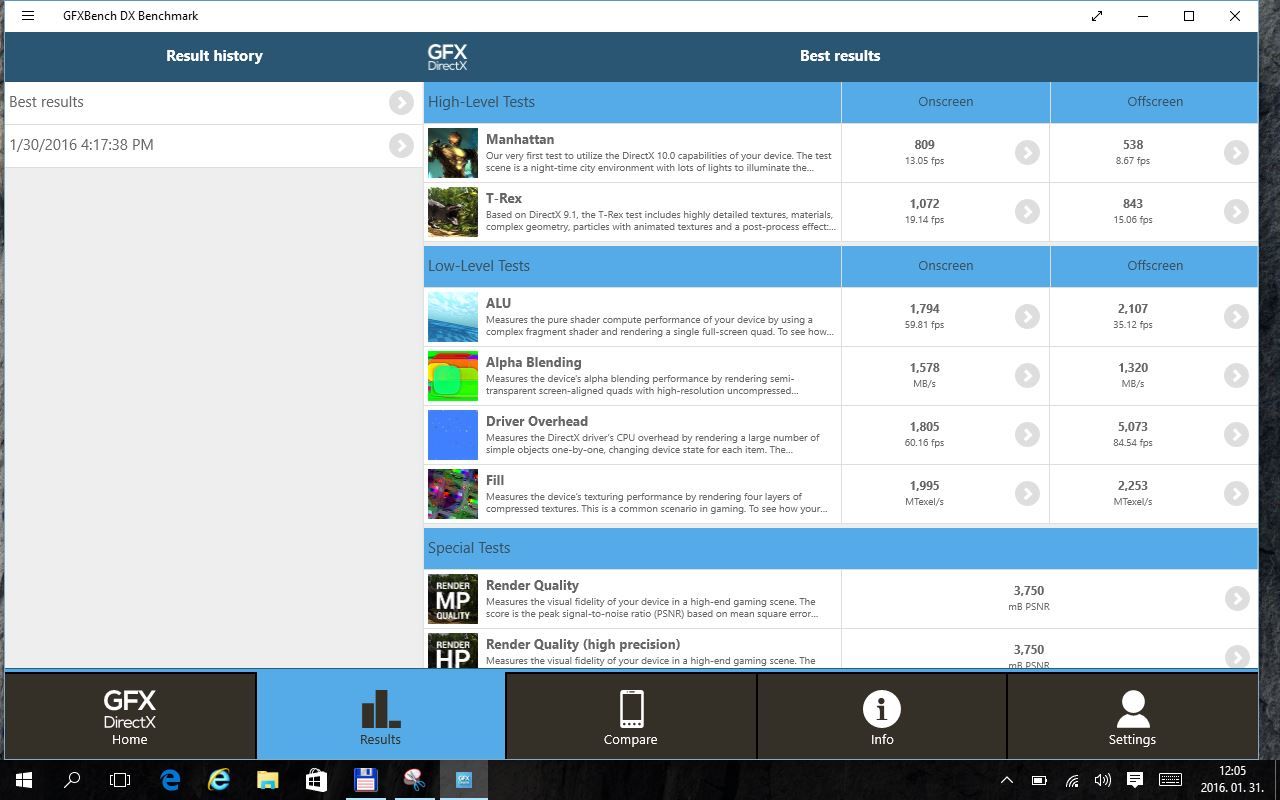
Task: Open T-Rex offscreen result details arrow
Action: tap(1236, 211)
